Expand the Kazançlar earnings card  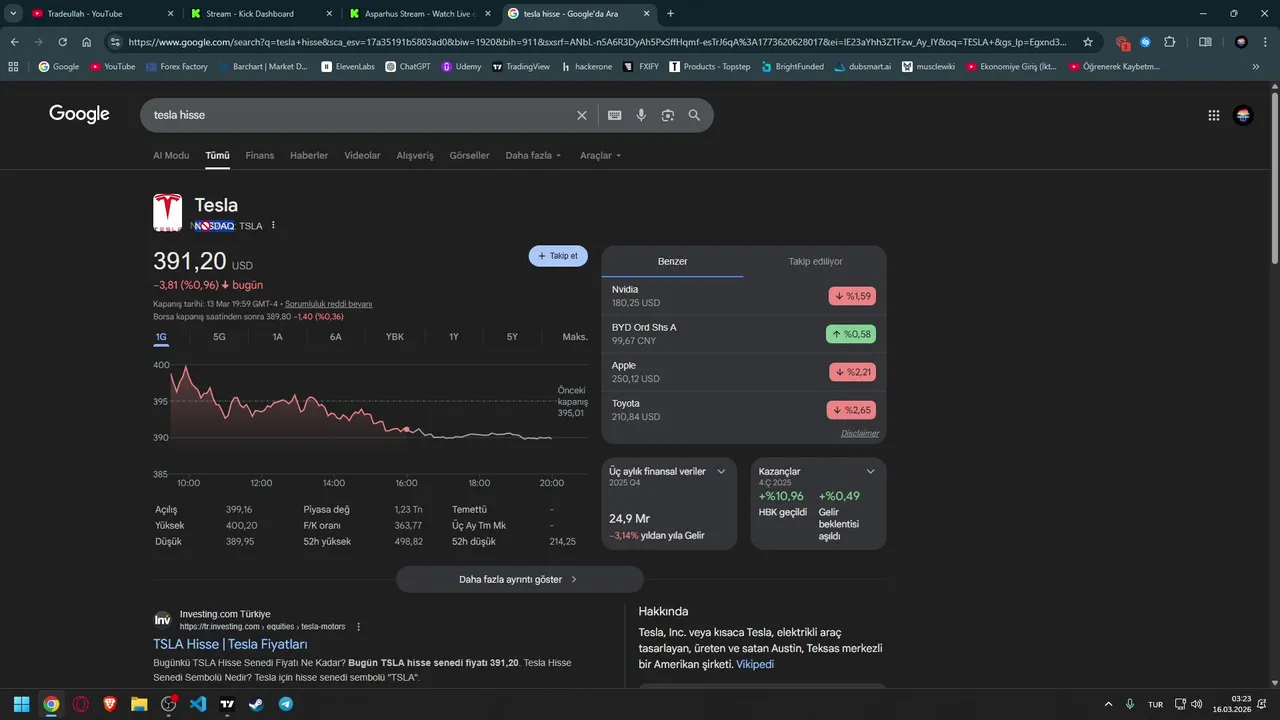[x=870, y=471]
